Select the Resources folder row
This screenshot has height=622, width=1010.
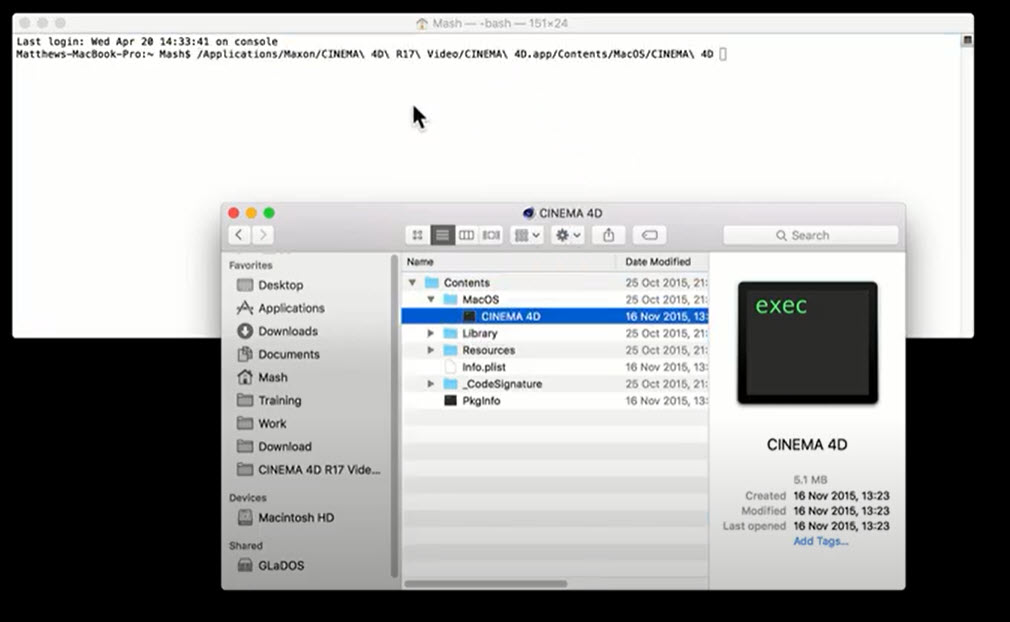555,350
